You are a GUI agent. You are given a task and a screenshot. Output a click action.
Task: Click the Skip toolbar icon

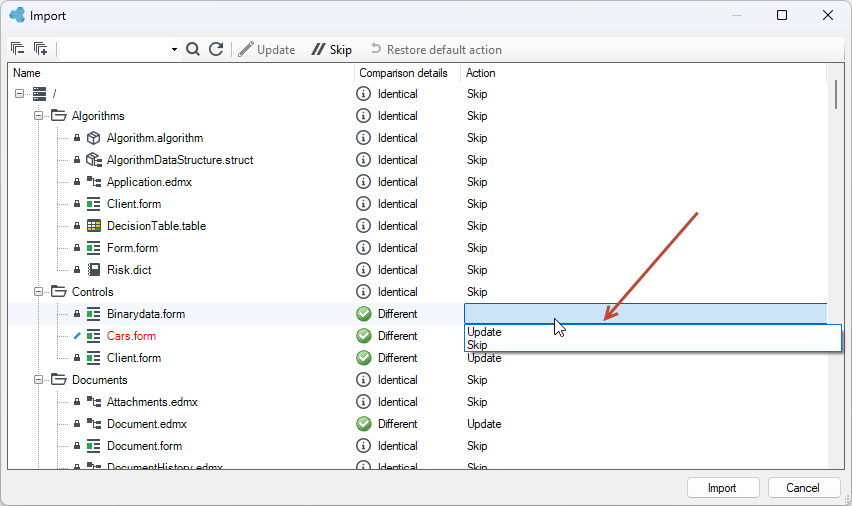[x=318, y=49]
